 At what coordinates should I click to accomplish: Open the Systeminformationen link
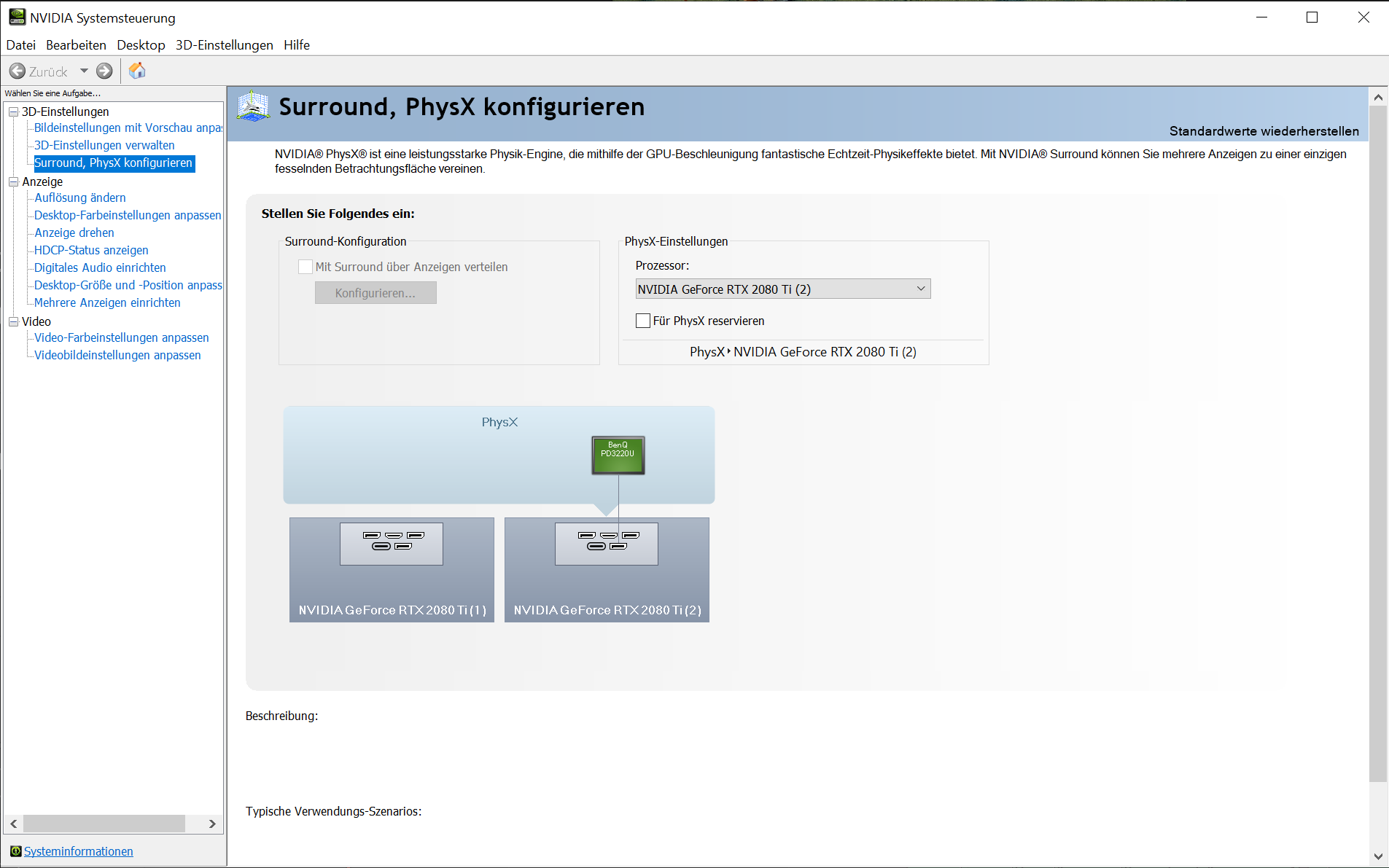point(79,851)
